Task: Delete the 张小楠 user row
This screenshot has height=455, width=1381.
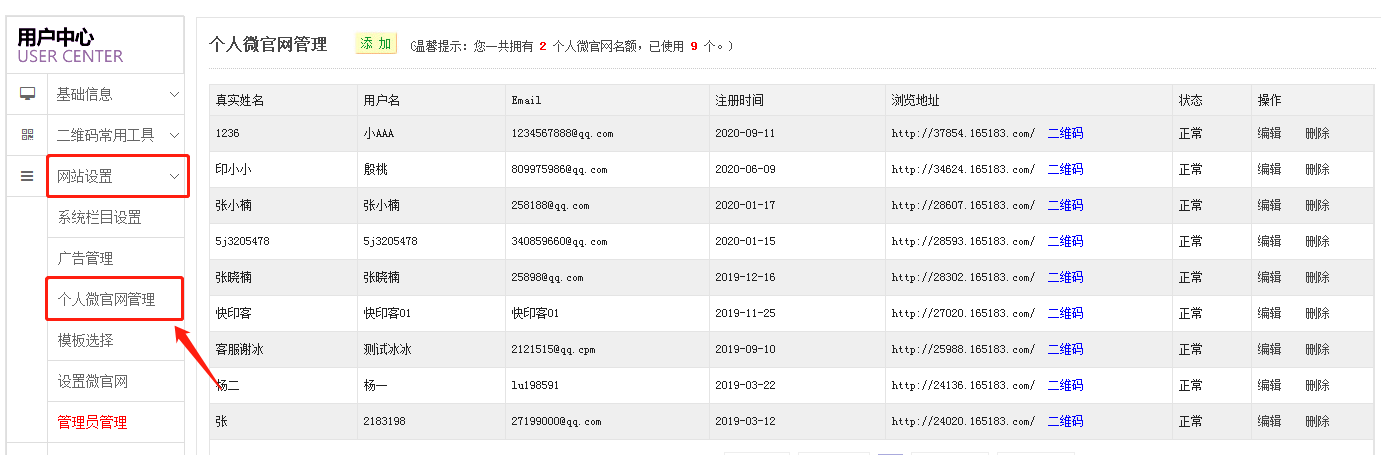Action: point(1317,205)
